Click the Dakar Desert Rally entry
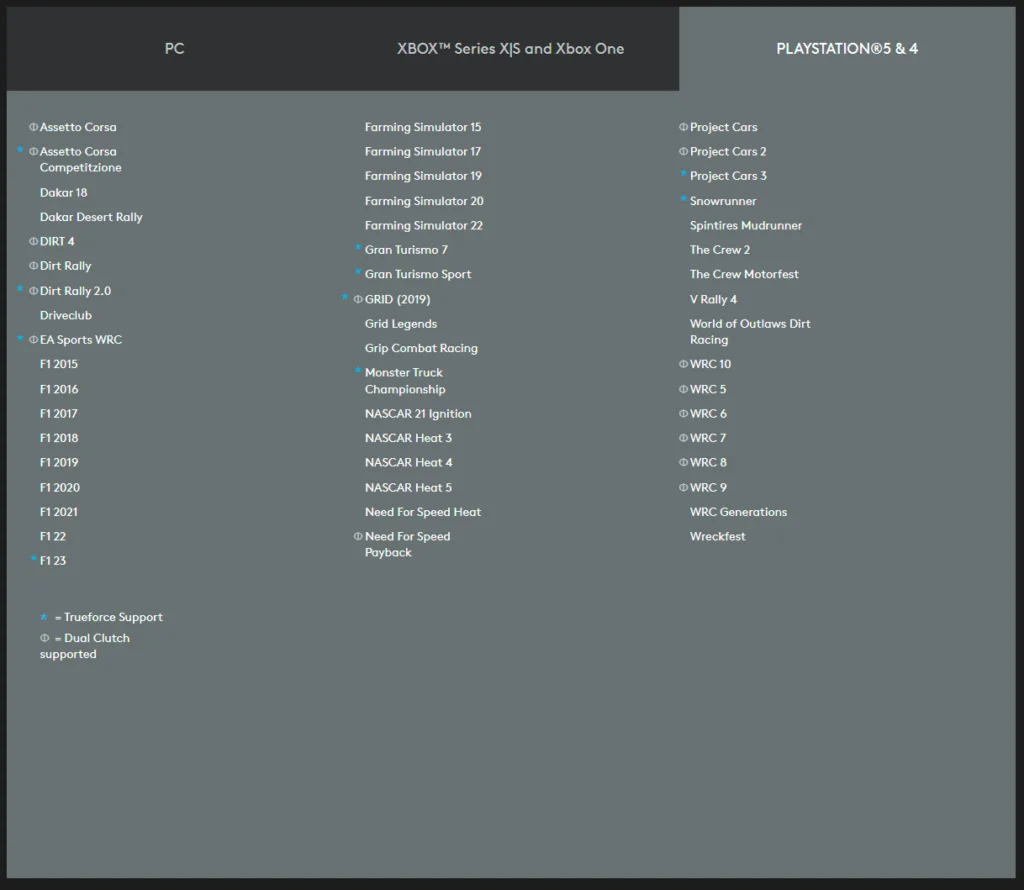The height and width of the screenshot is (890, 1024). tap(91, 217)
